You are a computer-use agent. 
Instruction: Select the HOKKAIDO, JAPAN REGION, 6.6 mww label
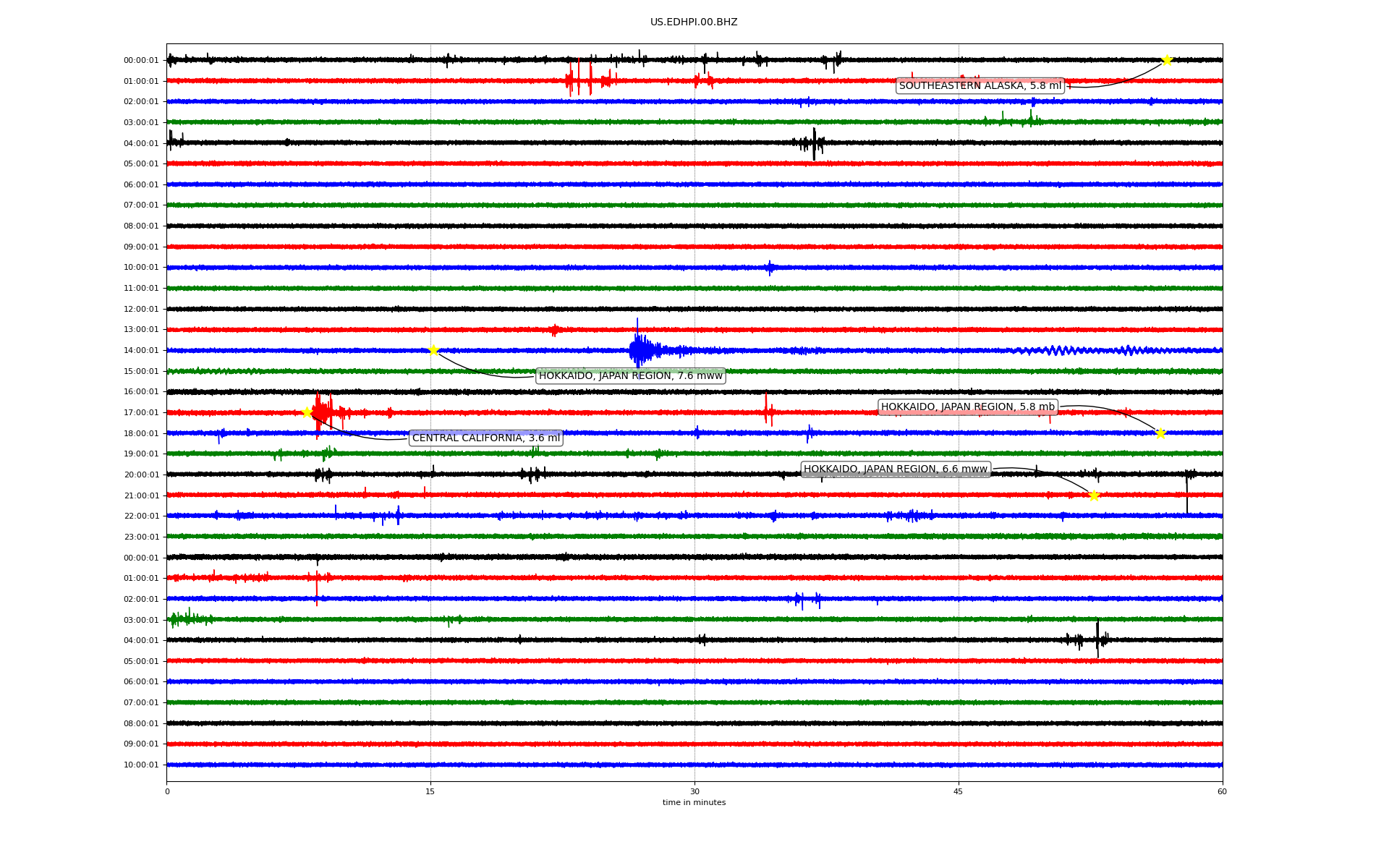(x=895, y=469)
